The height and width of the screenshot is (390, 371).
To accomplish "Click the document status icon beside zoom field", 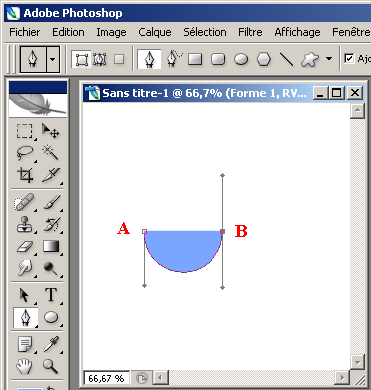I will (142, 378).
